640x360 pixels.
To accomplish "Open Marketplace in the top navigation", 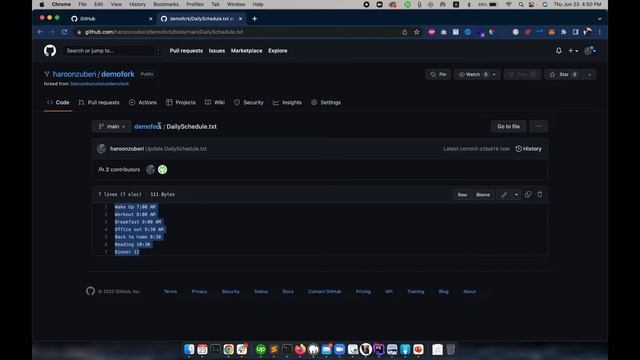I will (247, 51).
